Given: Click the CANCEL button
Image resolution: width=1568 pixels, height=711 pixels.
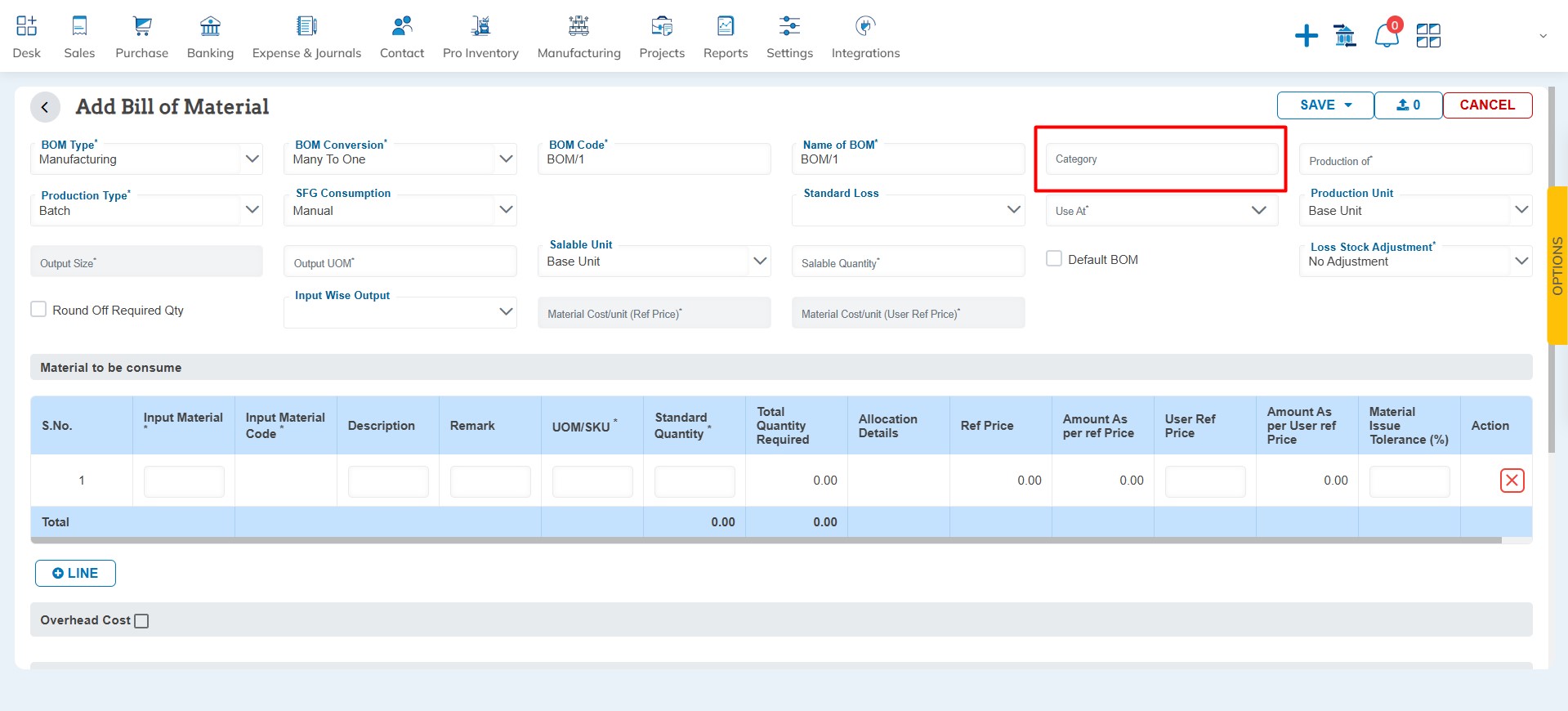Looking at the screenshot, I should click(1487, 105).
